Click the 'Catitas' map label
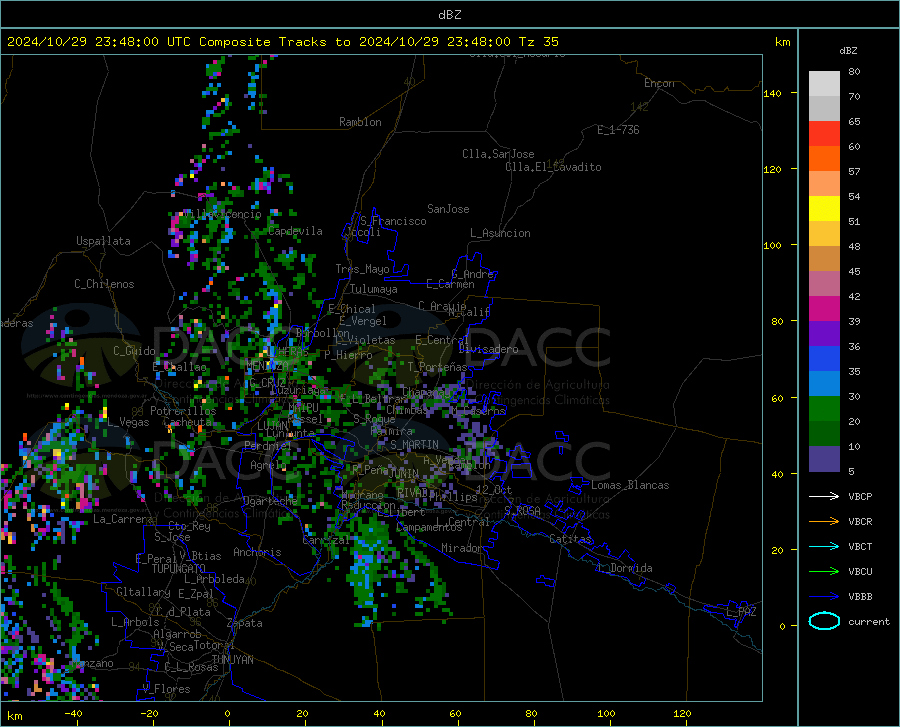The width and height of the screenshot is (900, 727). 570,539
